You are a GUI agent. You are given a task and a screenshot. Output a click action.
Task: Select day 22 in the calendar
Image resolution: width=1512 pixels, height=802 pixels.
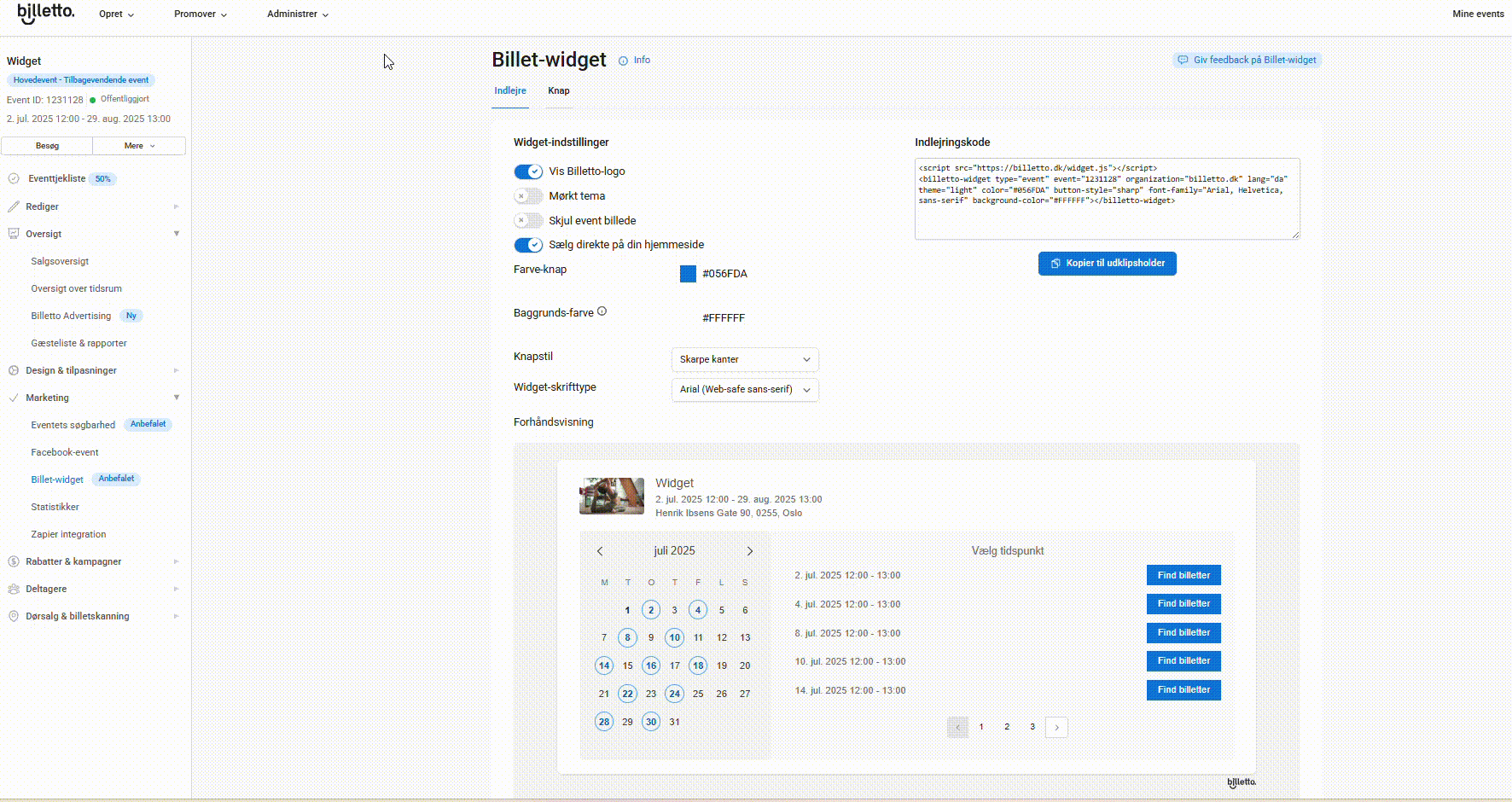coord(627,694)
